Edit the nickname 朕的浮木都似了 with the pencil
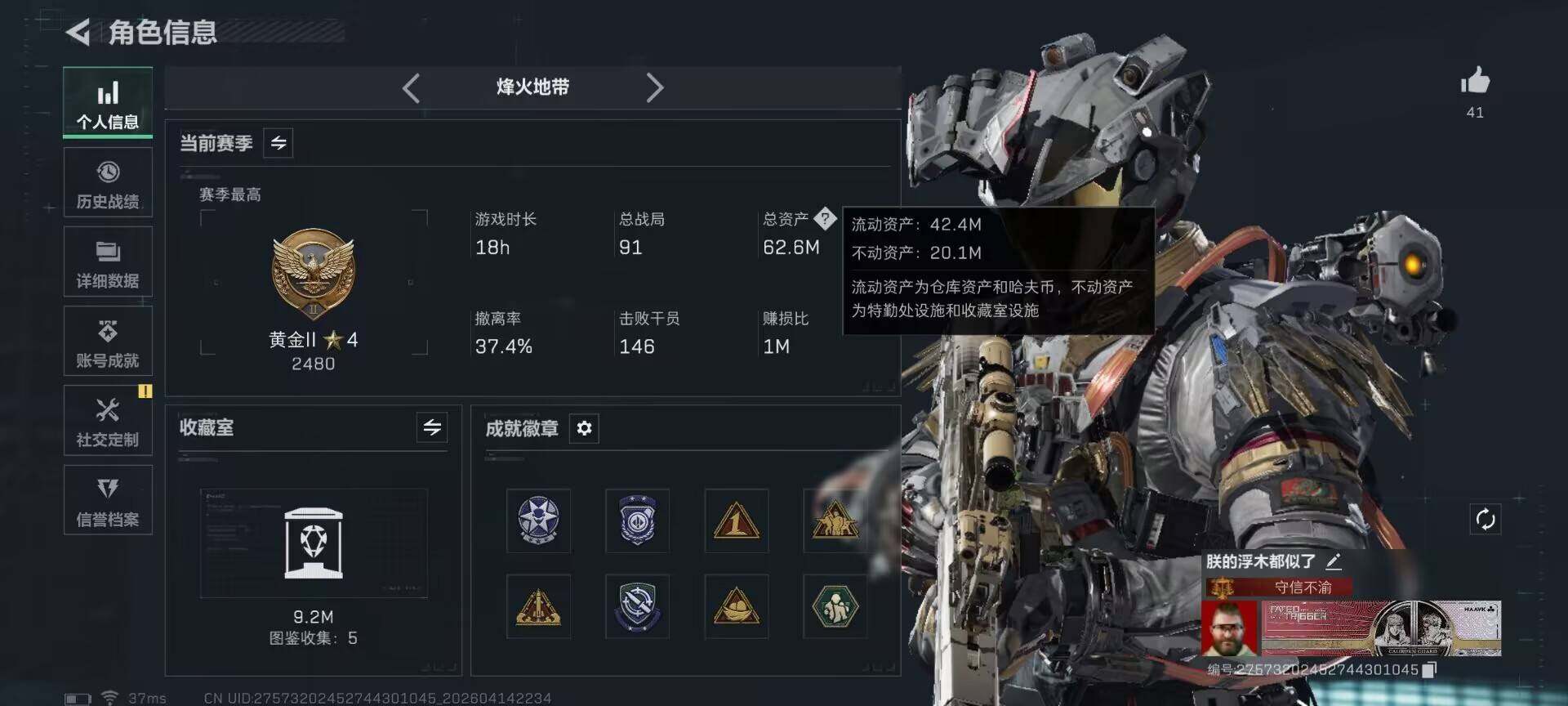 click(1334, 561)
